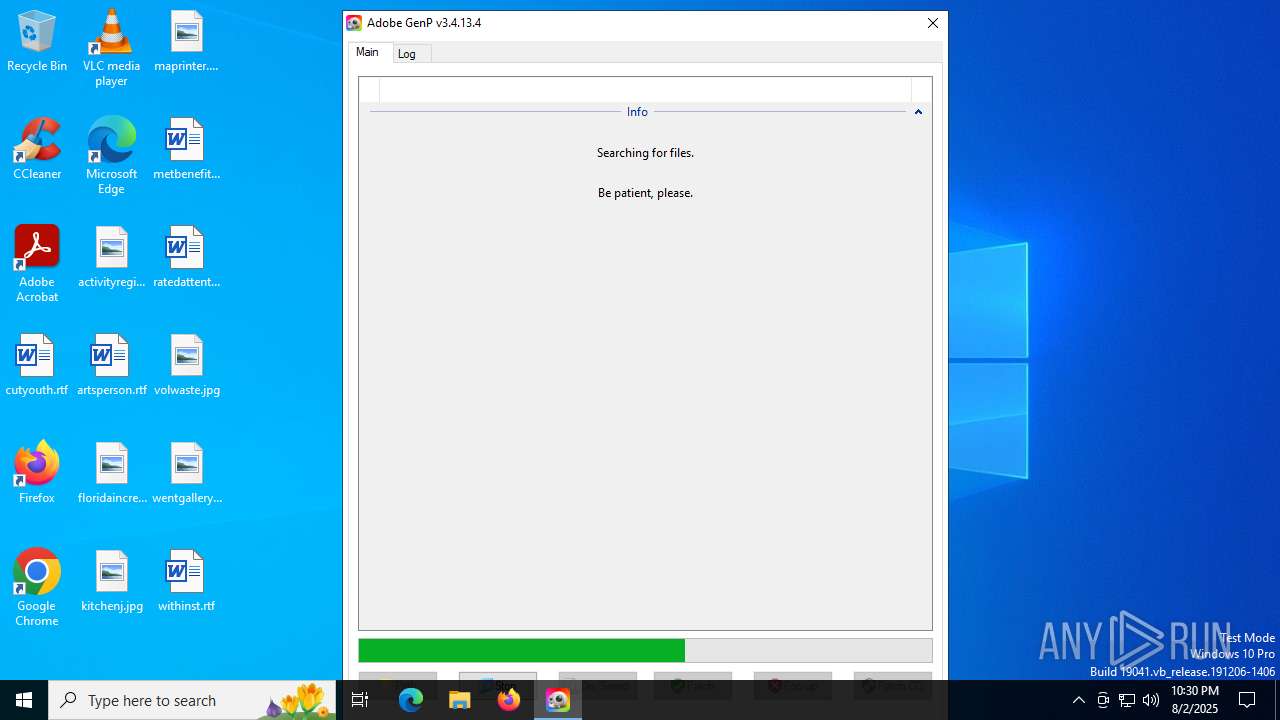Open File Explorer from the taskbar
The image size is (1280, 720).
tap(460, 700)
